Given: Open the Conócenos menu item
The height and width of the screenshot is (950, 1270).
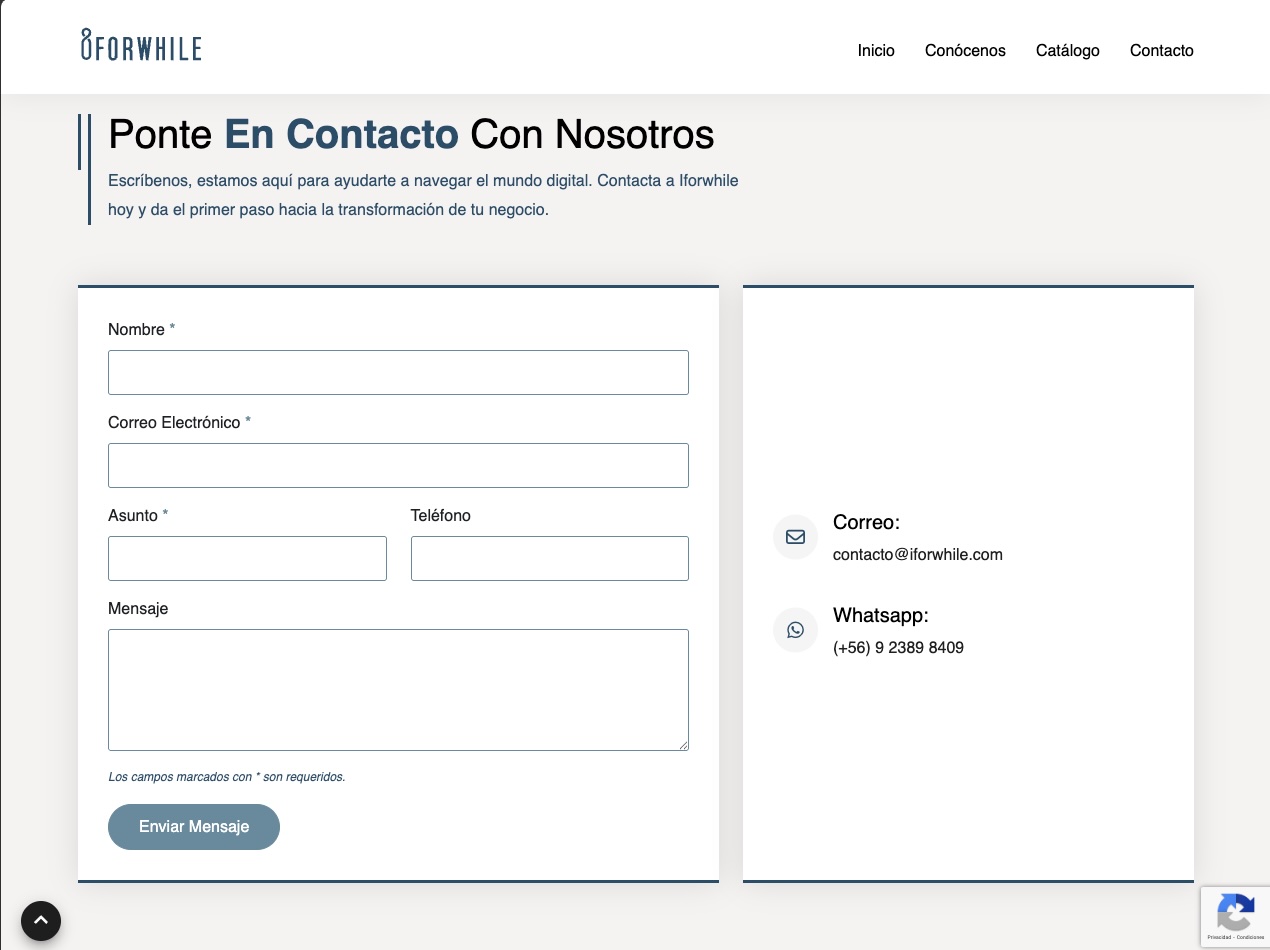Looking at the screenshot, I should tap(965, 50).
